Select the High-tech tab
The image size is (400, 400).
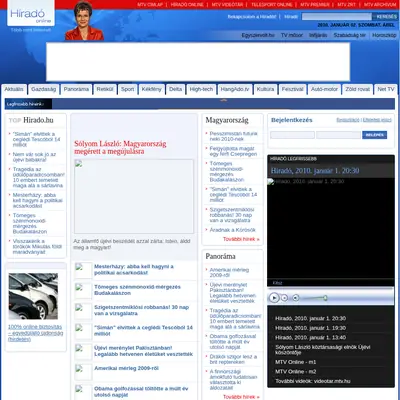(x=201, y=89)
